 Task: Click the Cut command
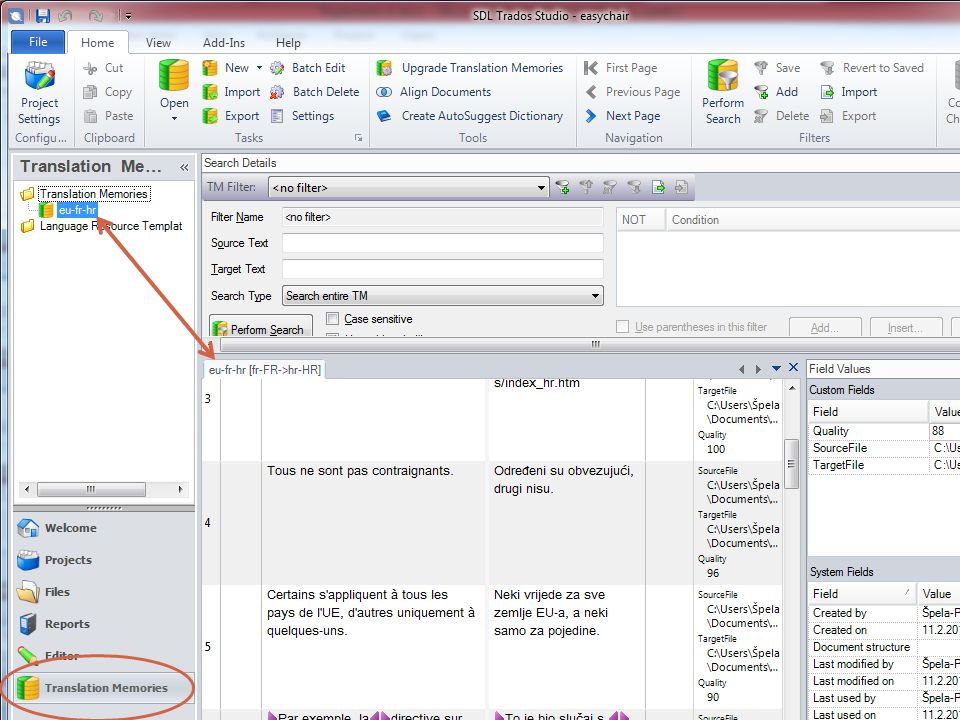point(103,68)
